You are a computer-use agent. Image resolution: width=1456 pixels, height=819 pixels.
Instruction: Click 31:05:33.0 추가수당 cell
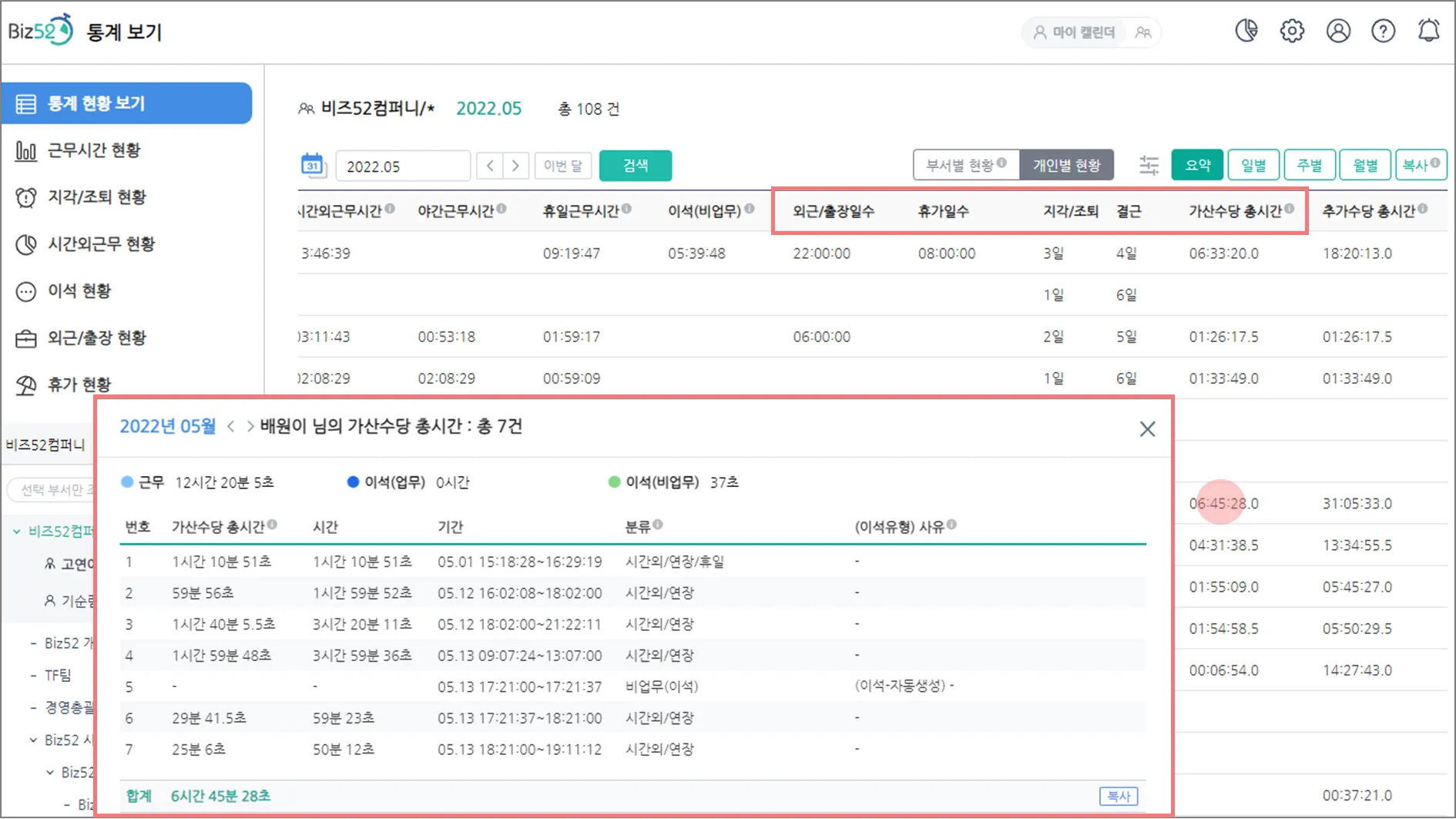(x=1357, y=503)
